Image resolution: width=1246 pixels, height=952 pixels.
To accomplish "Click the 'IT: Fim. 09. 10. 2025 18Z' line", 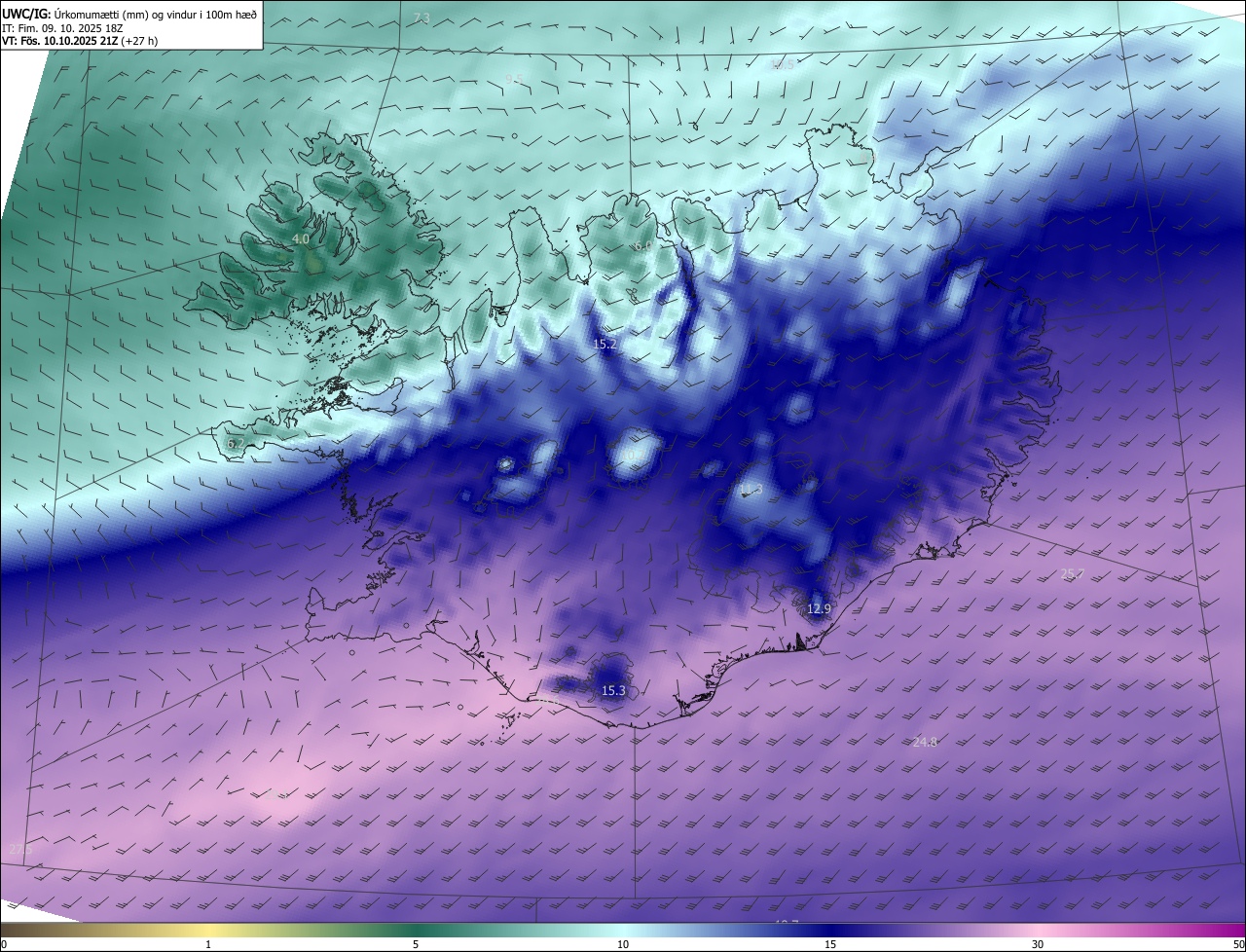I will click(62, 28).
